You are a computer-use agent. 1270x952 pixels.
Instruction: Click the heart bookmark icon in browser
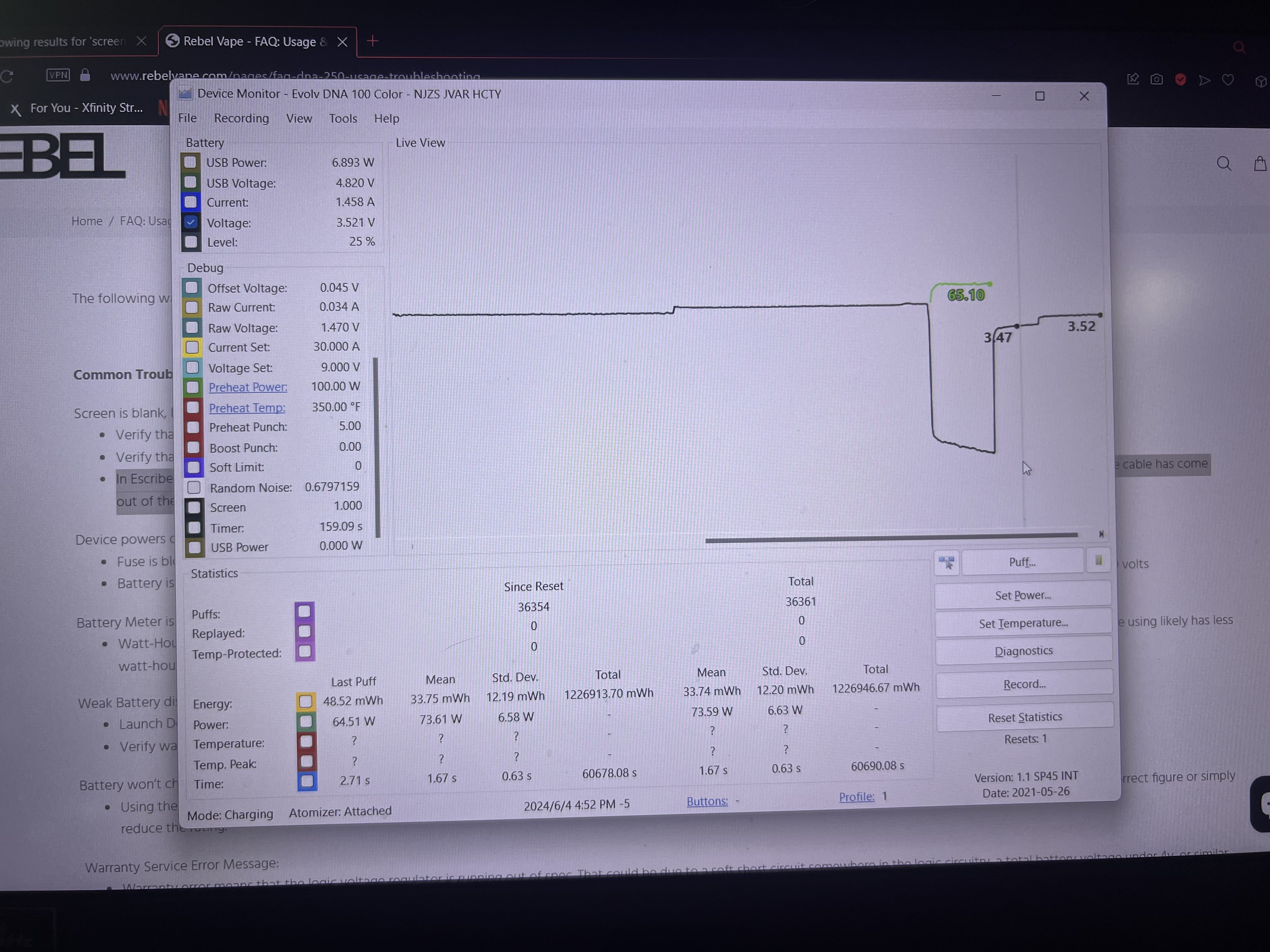(x=1227, y=80)
